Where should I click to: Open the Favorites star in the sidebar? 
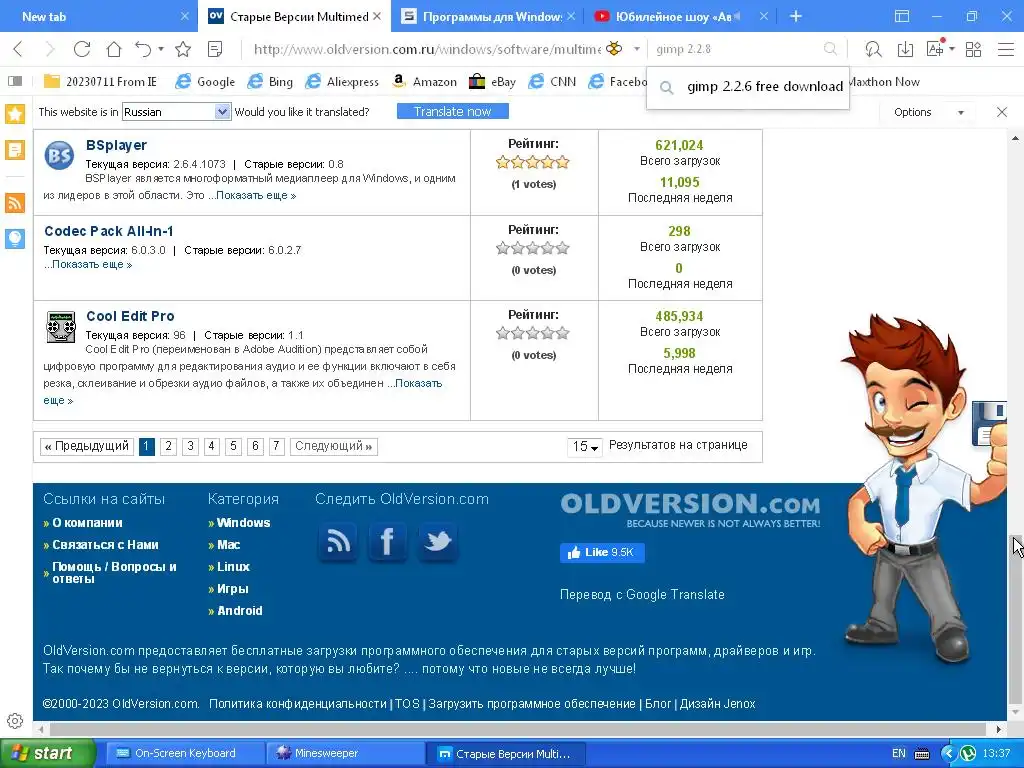14,114
